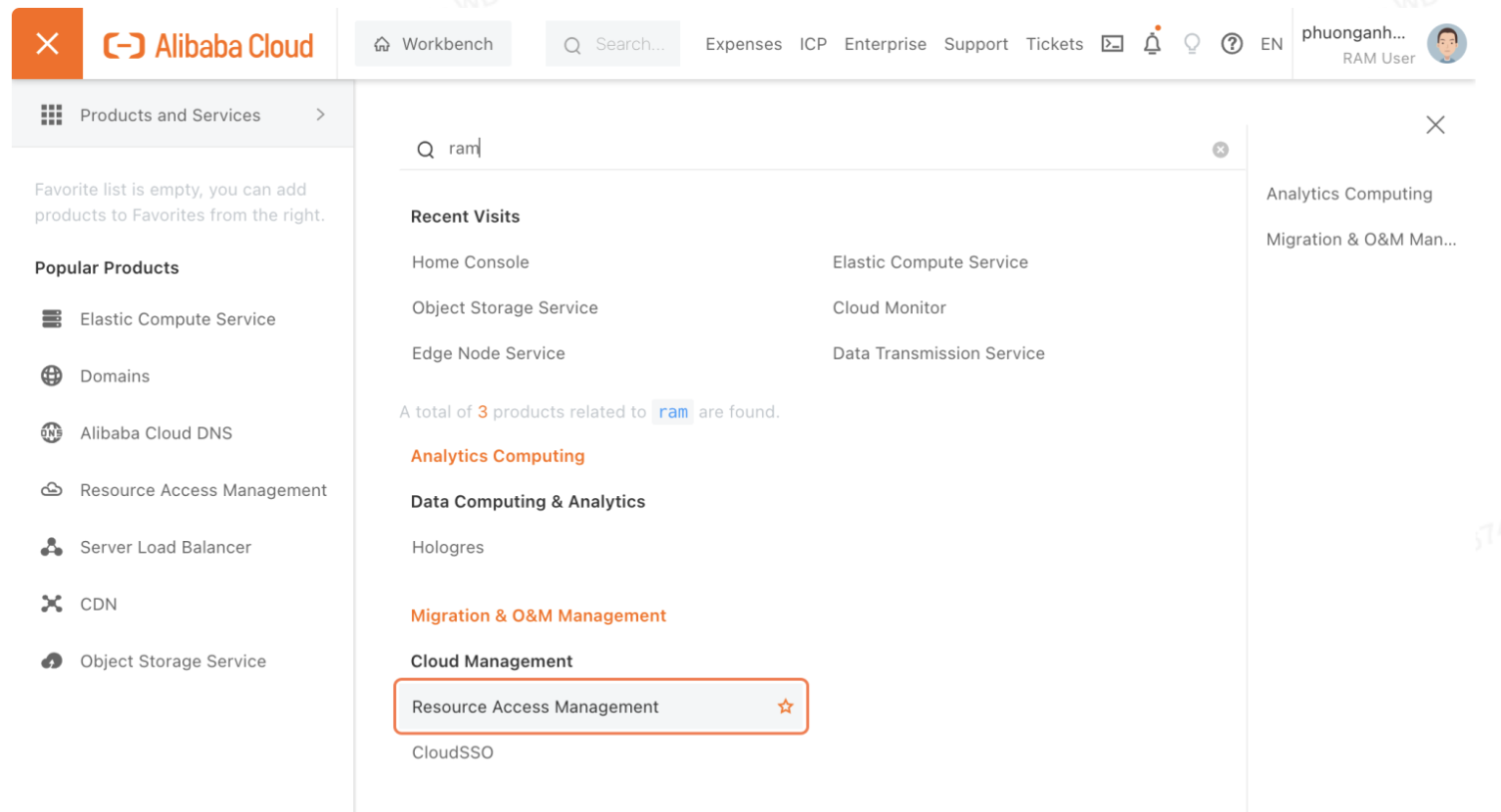Open Hologres from search results
The height and width of the screenshot is (812, 1501).
(x=447, y=547)
